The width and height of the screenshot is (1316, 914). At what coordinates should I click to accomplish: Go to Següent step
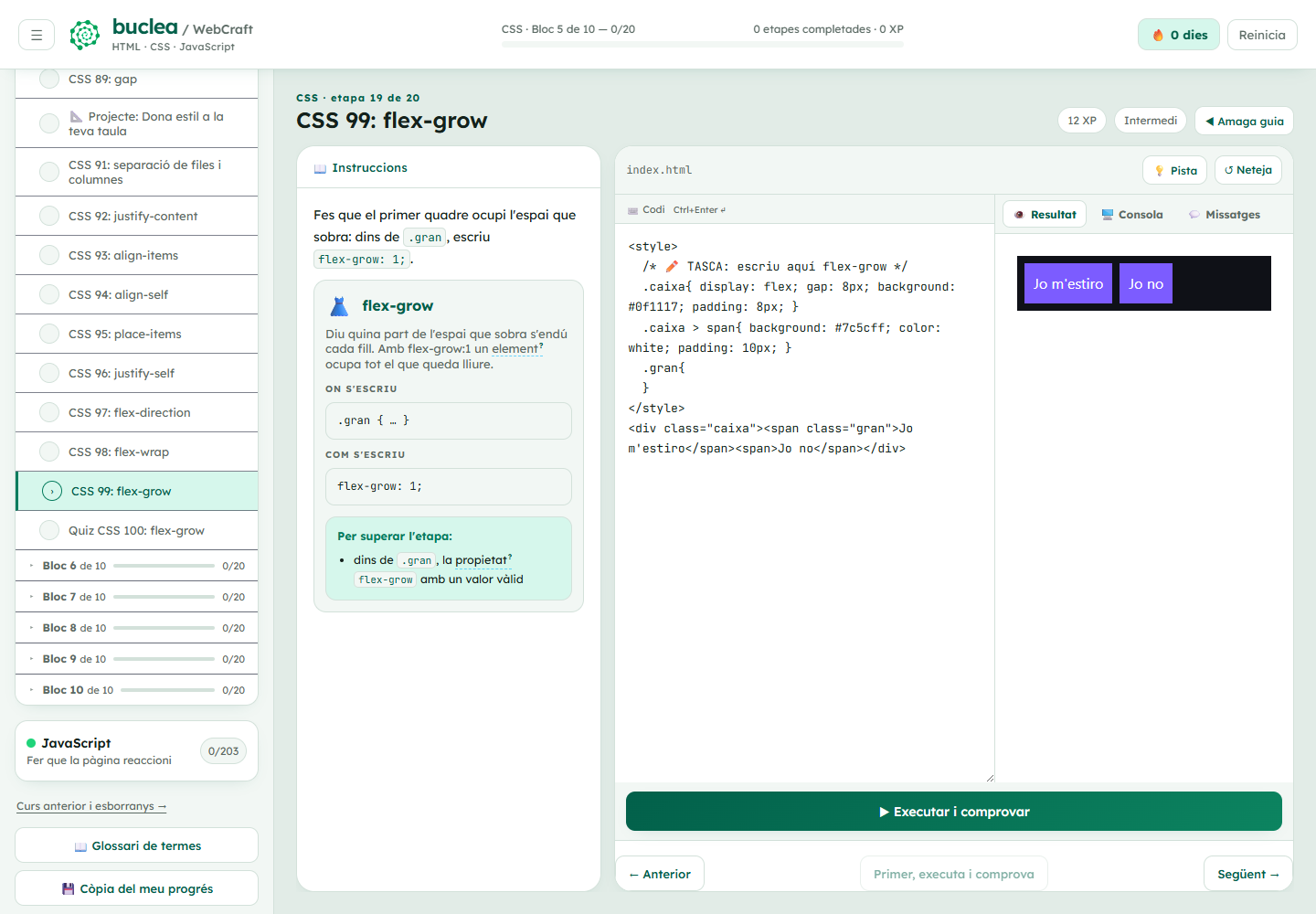(1248, 874)
